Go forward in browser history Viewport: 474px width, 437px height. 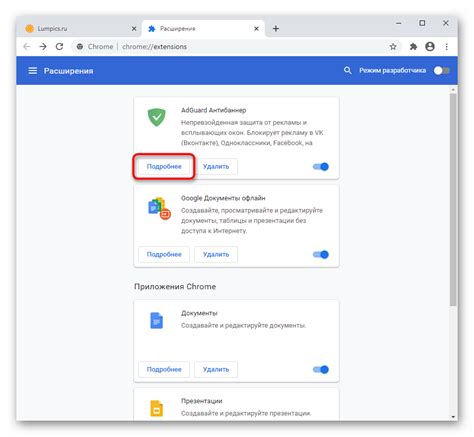(x=43, y=47)
